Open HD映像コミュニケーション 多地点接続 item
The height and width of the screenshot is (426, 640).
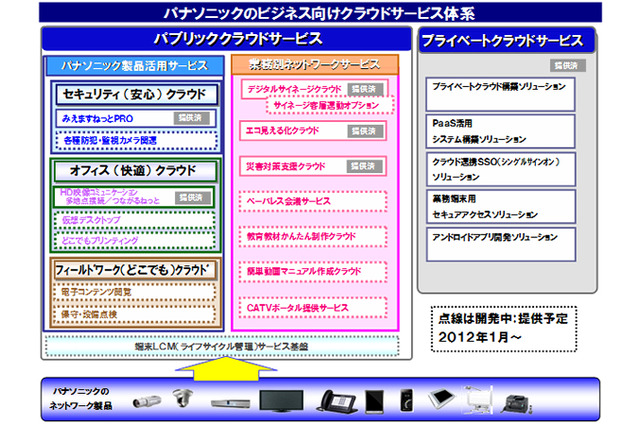point(134,197)
